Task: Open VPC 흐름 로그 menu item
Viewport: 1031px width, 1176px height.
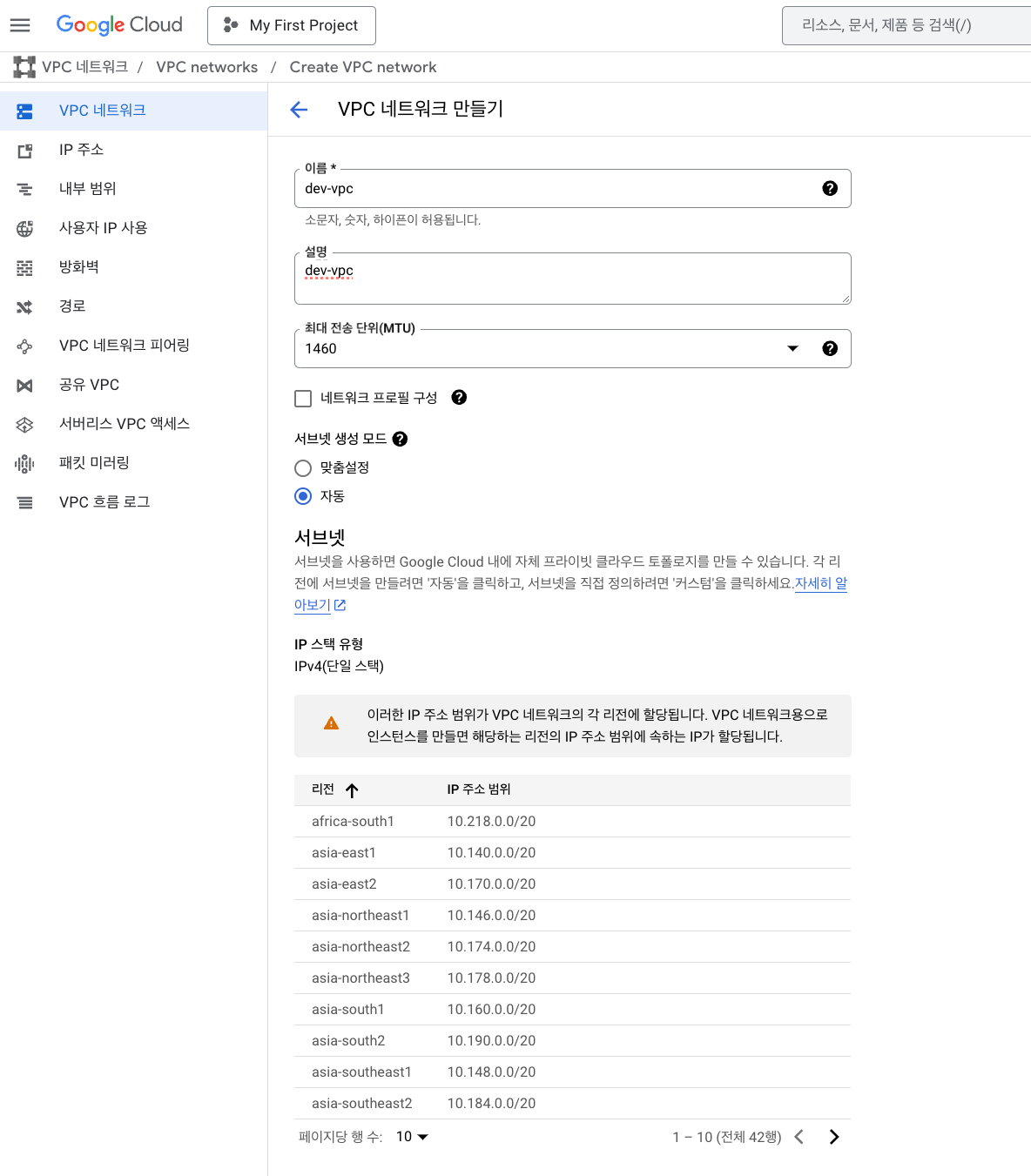Action: [x=133, y=502]
